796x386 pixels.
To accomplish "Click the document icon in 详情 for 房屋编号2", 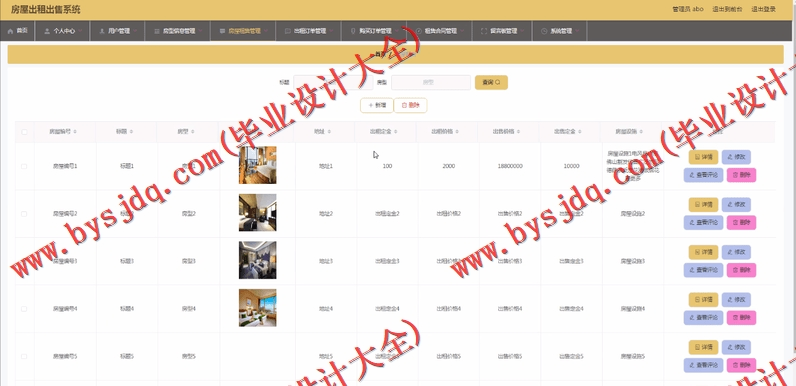I will (697, 205).
